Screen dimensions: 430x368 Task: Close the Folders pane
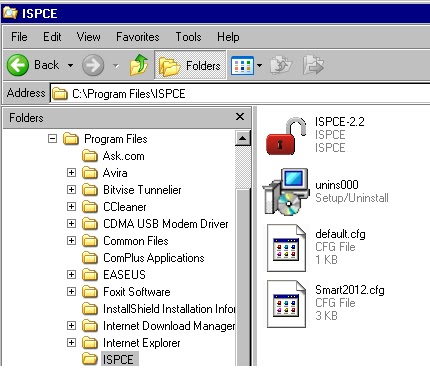point(240,117)
